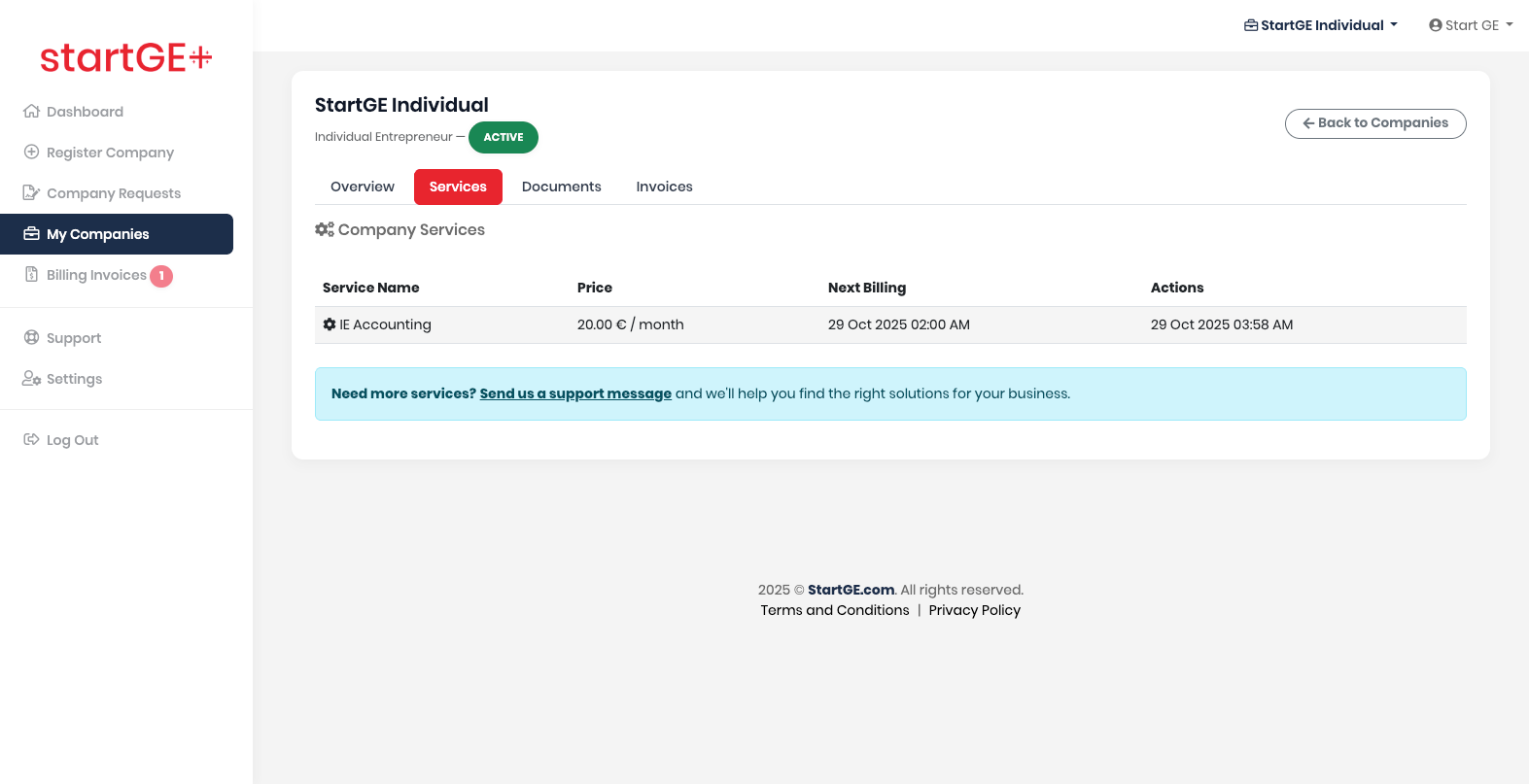Image resolution: width=1529 pixels, height=784 pixels.
Task: Switch to the Overview tab
Action: [363, 187]
